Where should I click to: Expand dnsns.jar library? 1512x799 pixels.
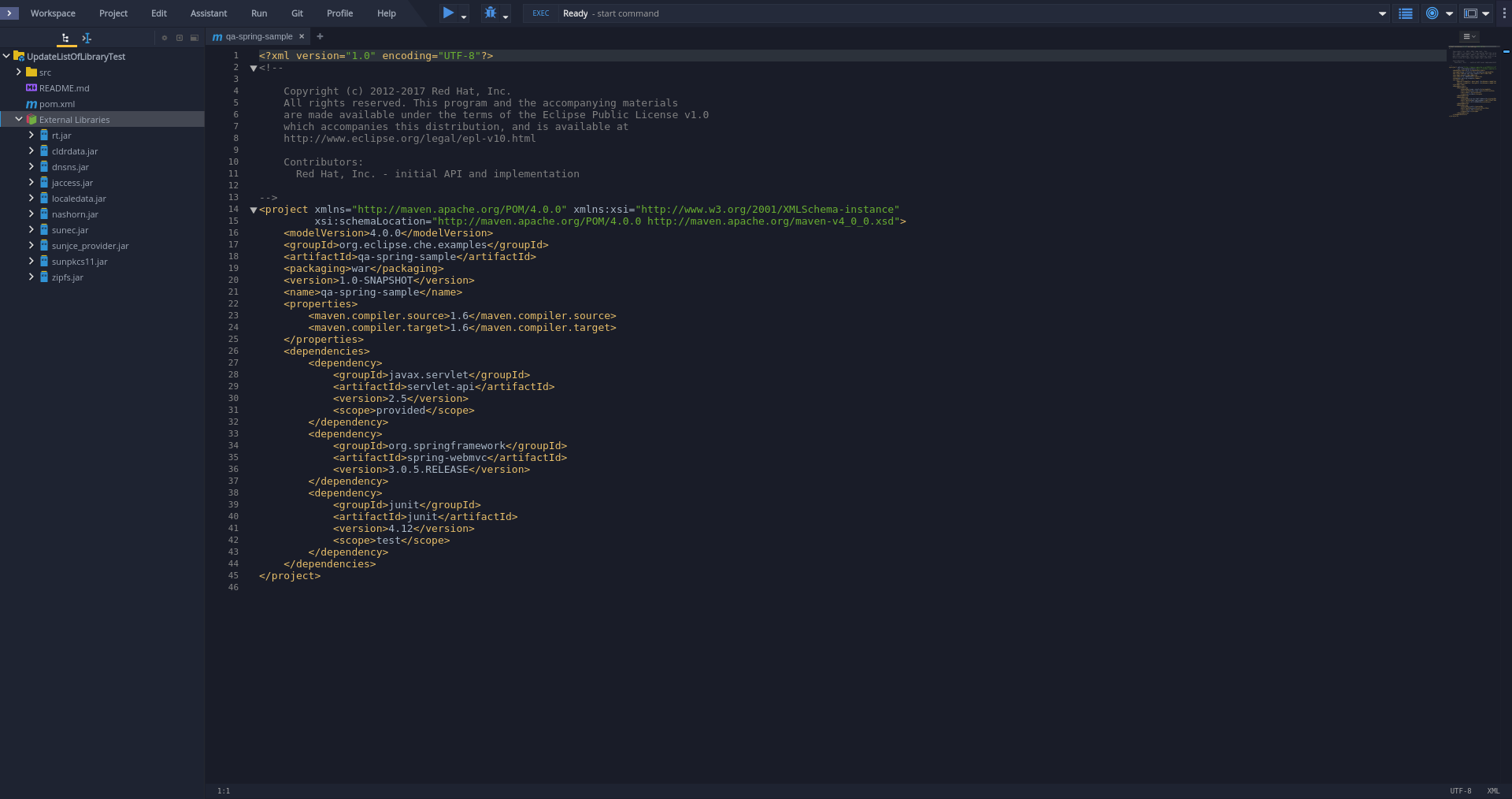tap(31, 166)
